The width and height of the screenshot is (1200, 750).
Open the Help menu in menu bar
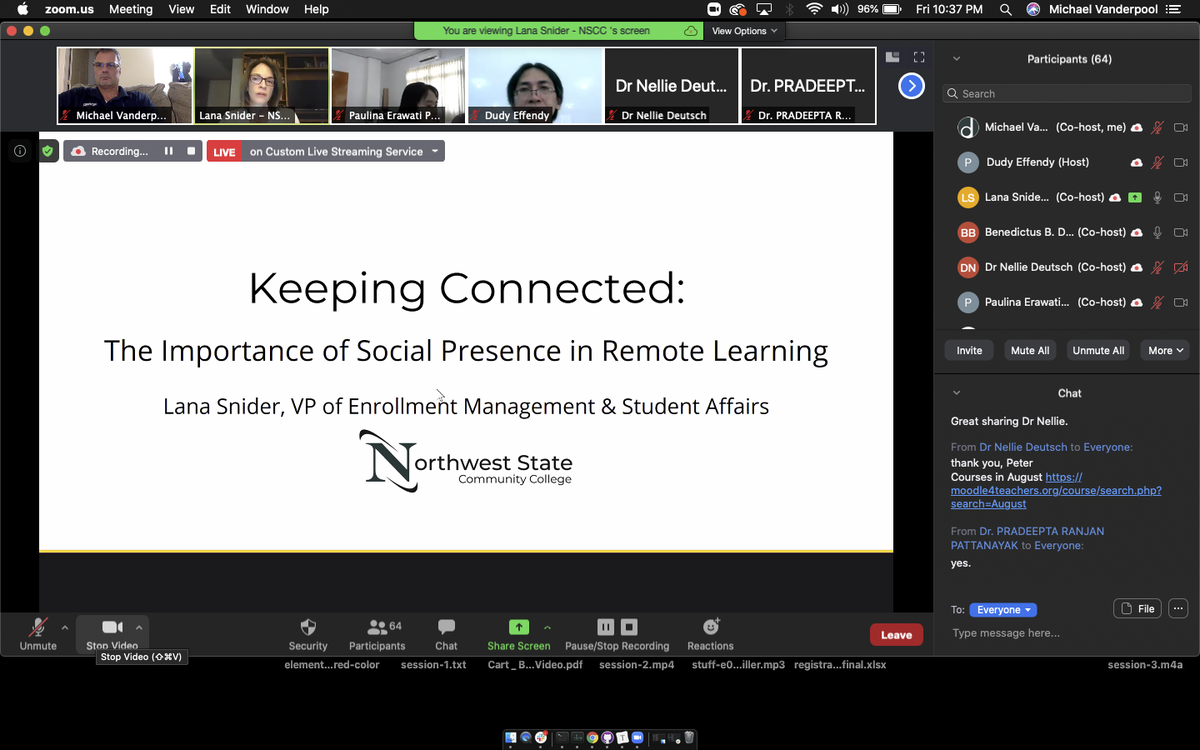coord(316,9)
